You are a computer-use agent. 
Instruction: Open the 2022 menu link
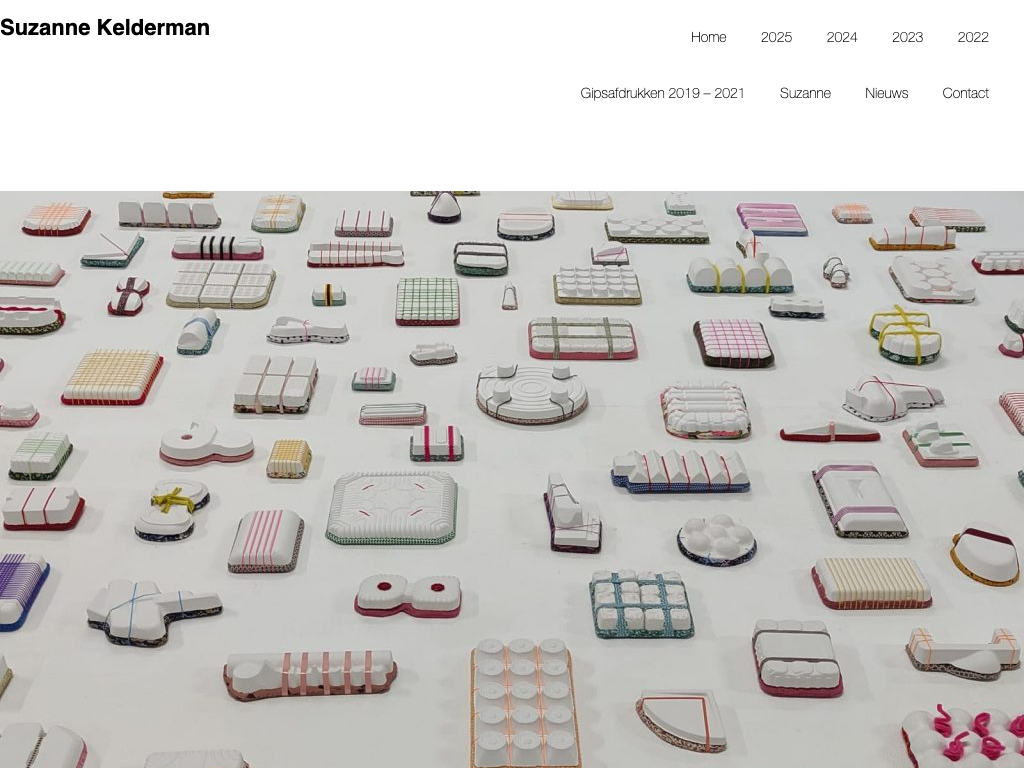(x=972, y=37)
